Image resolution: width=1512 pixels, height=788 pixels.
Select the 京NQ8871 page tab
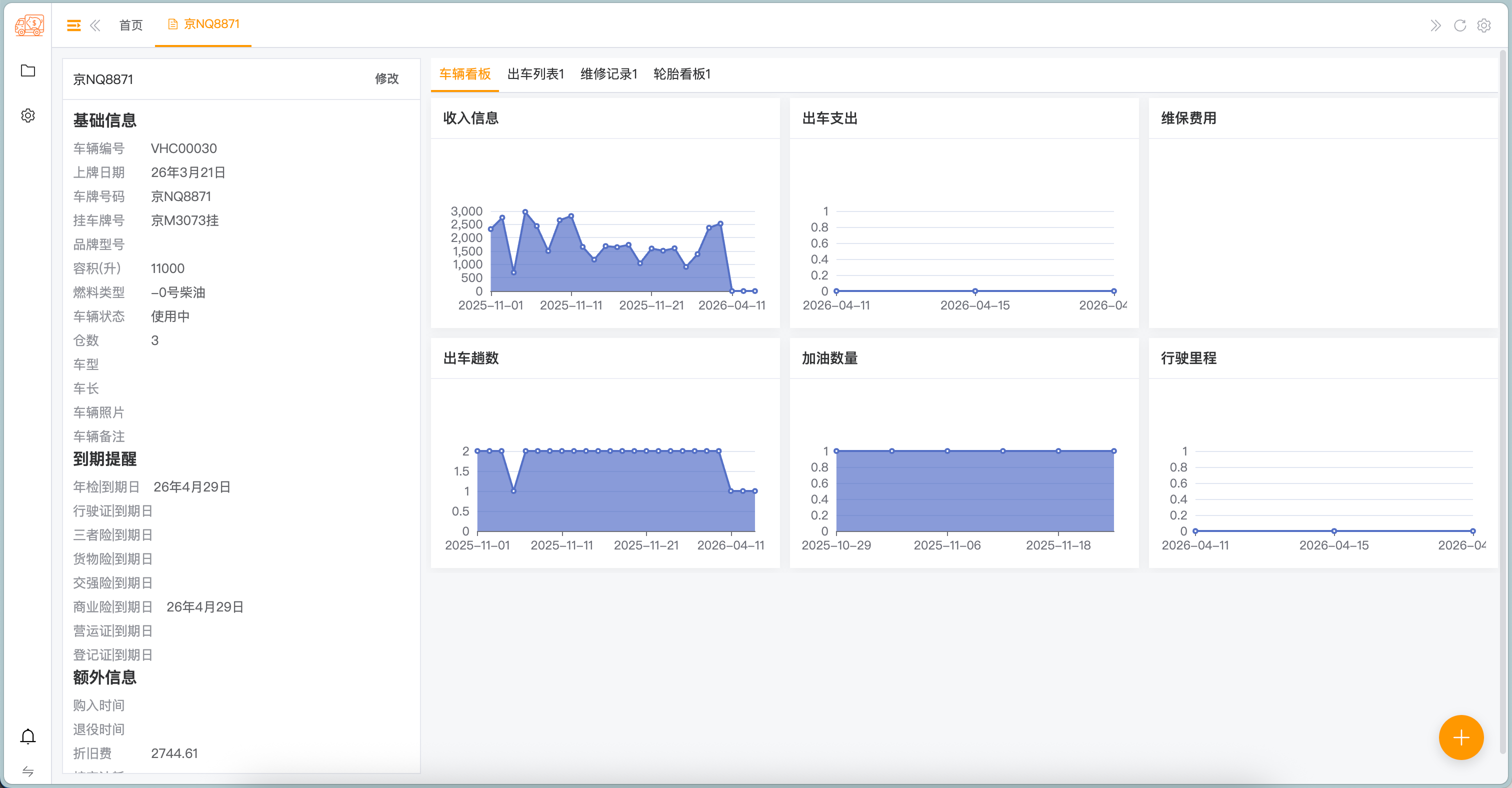tap(203, 24)
